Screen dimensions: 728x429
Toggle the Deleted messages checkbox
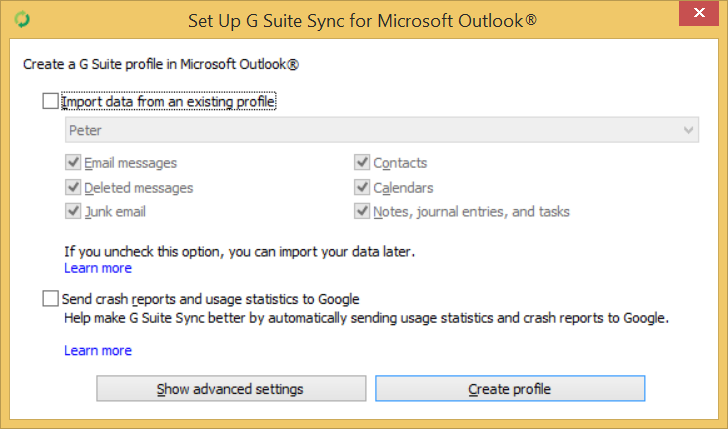click(x=73, y=187)
